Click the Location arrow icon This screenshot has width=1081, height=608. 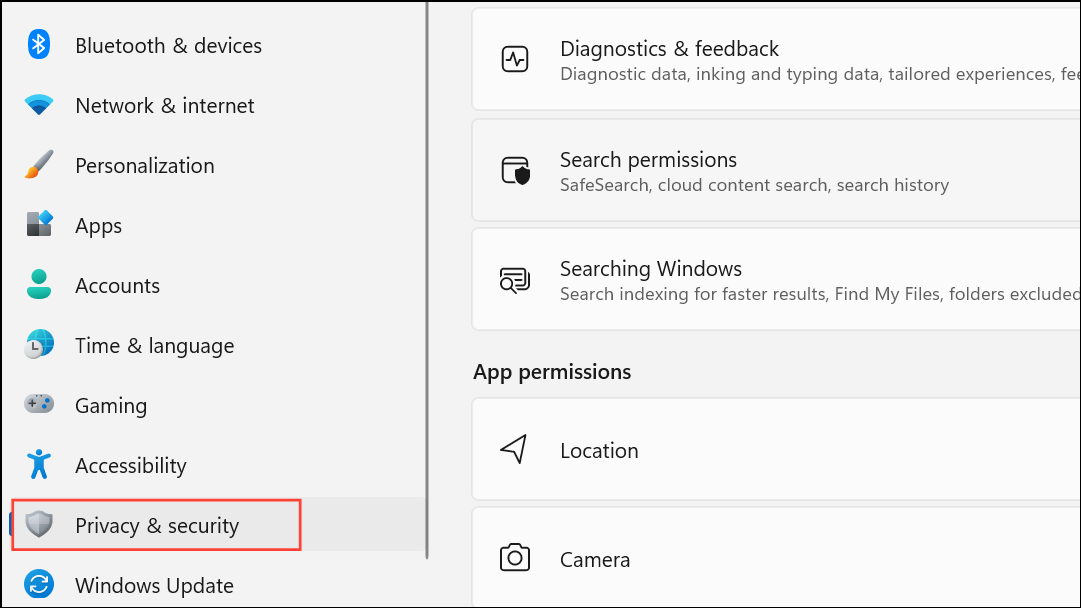pos(514,450)
